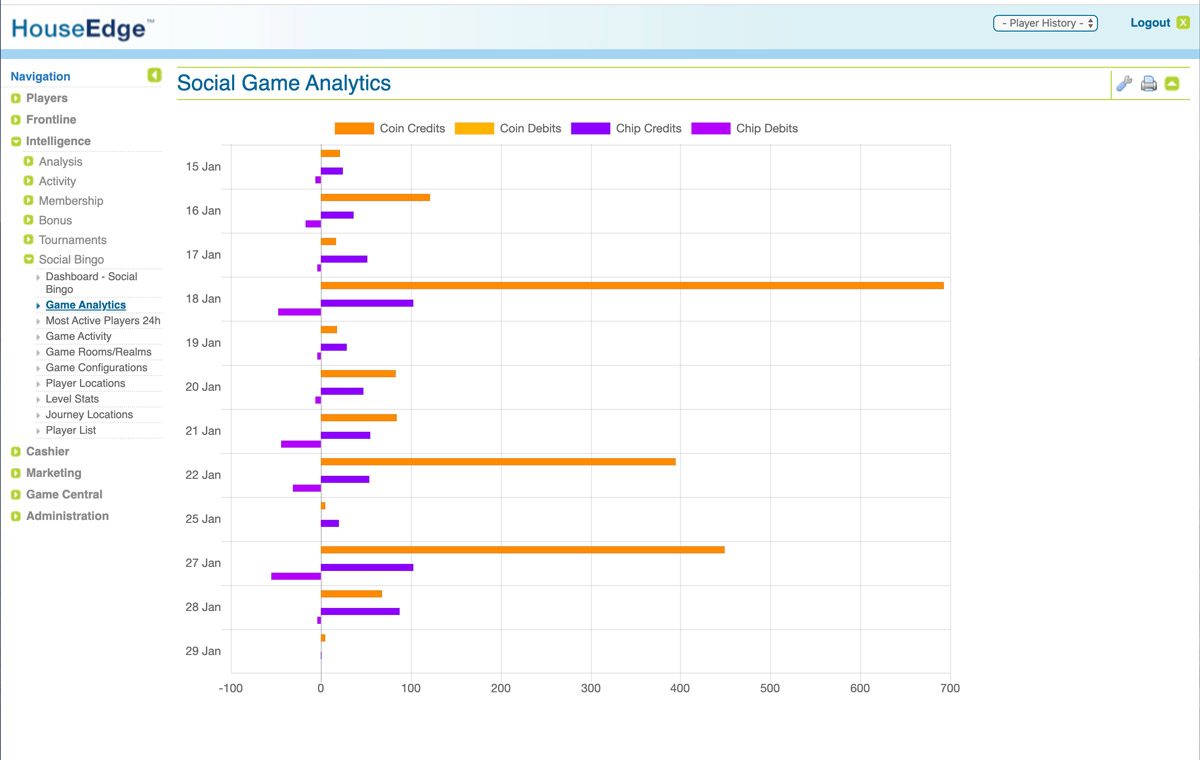Image resolution: width=1200 pixels, height=760 pixels.
Task: Click the 18 Jan Chip Credits bar
Action: (x=367, y=303)
